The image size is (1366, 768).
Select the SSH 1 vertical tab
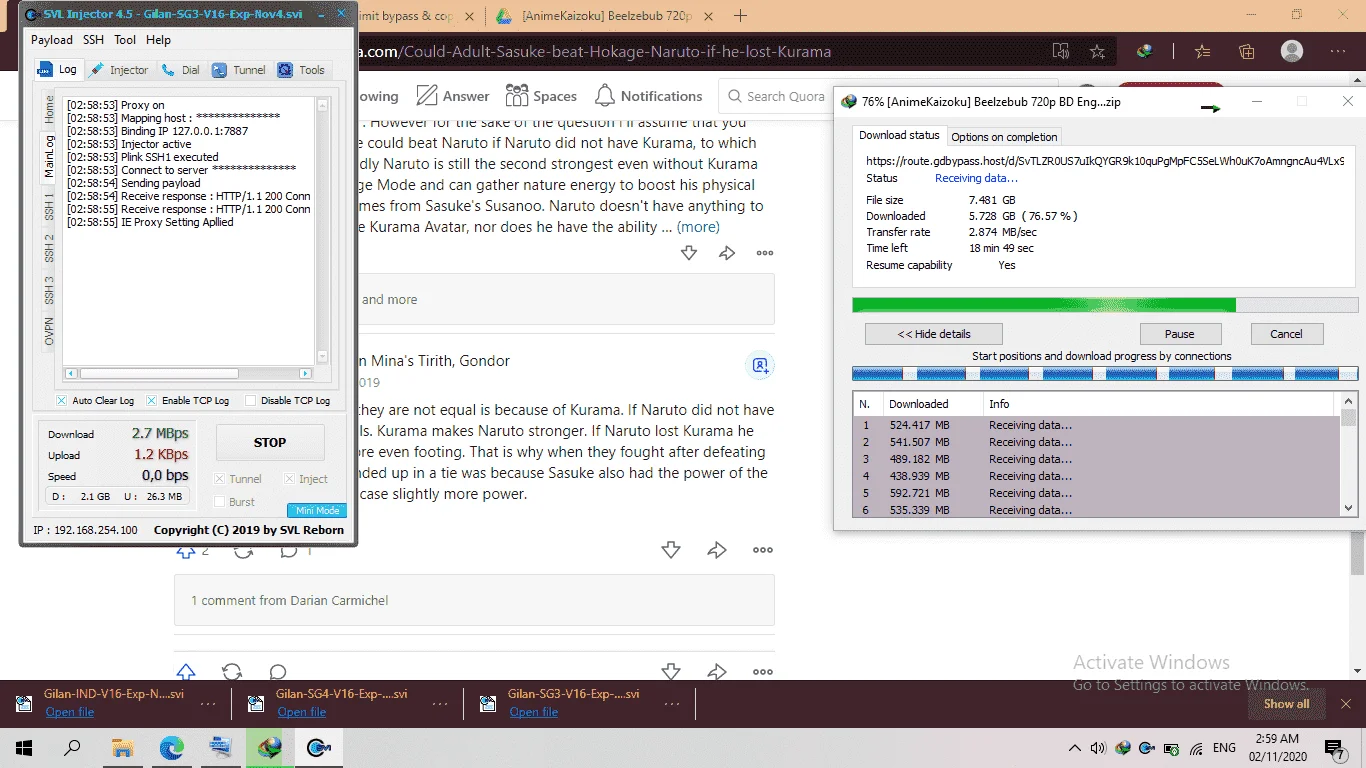point(49,208)
